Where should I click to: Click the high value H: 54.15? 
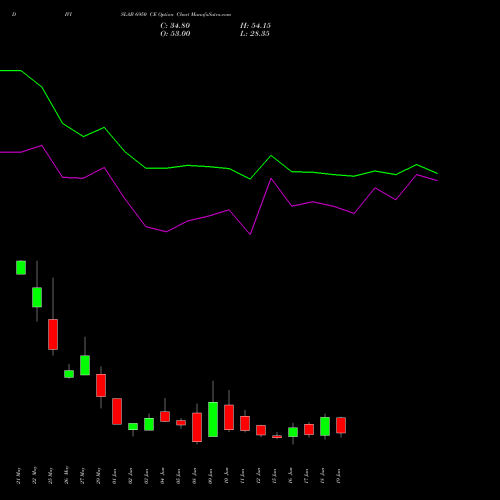pos(255,26)
